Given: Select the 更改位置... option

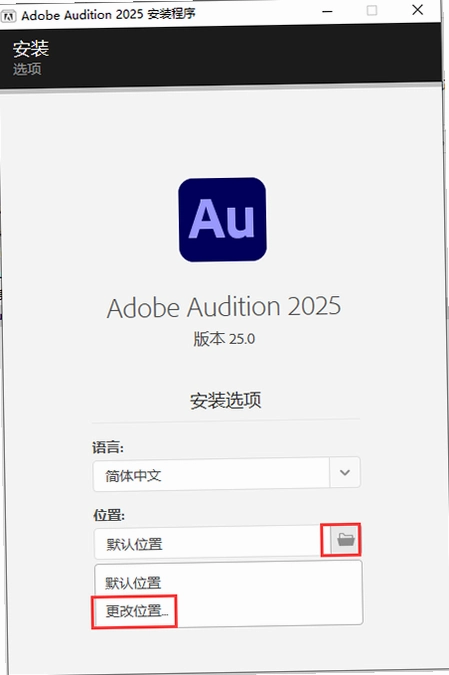Looking at the screenshot, I should click(136, 610).
